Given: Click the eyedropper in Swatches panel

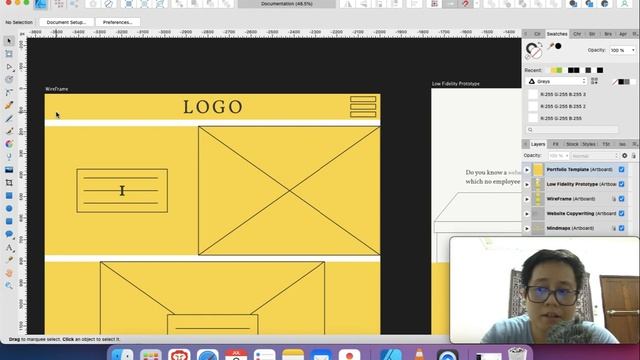Looking at the screenshot, I should pyautogui.click(x=551, y=47).
